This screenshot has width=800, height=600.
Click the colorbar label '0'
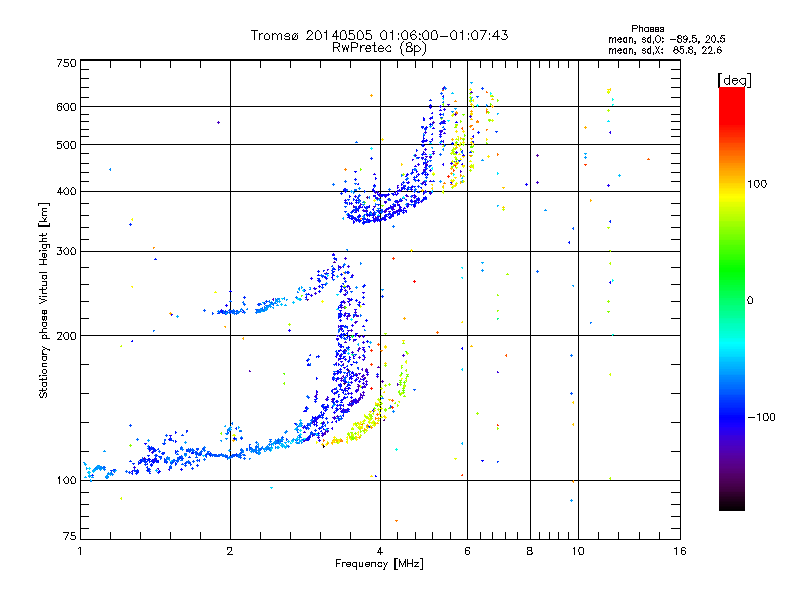point(750,300)
